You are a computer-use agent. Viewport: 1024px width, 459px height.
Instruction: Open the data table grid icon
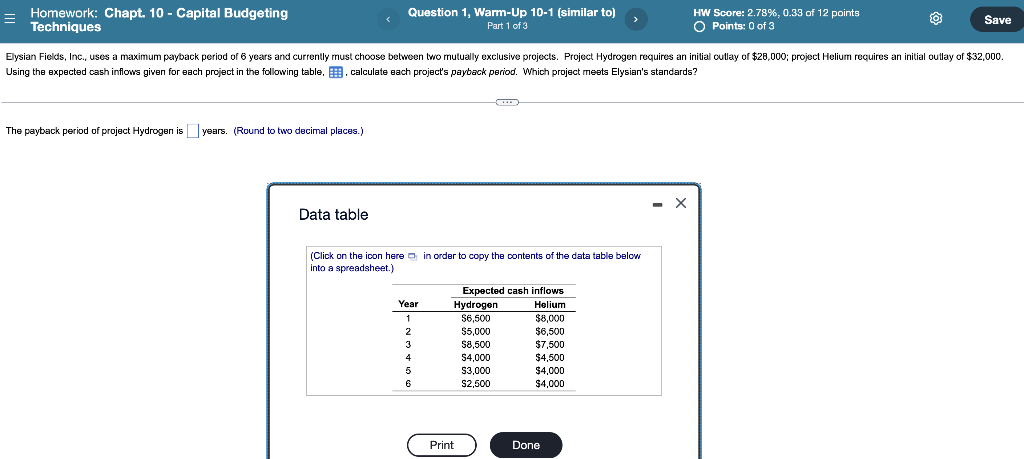[336, 72]
